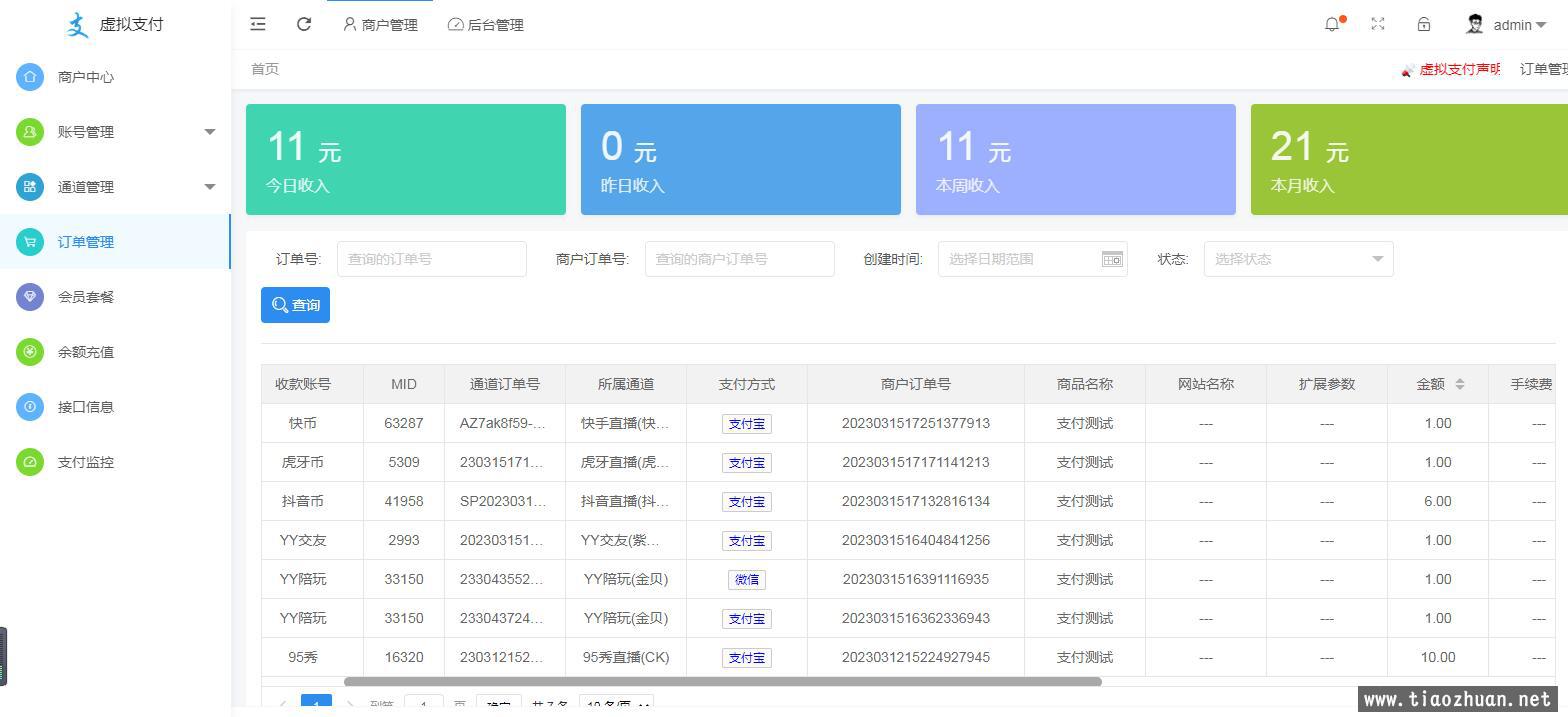The width and height of the screenshot is (1568, 717).
Task: Collapse the sidebar with the menu toggle icon
Action: pos(258,24)
